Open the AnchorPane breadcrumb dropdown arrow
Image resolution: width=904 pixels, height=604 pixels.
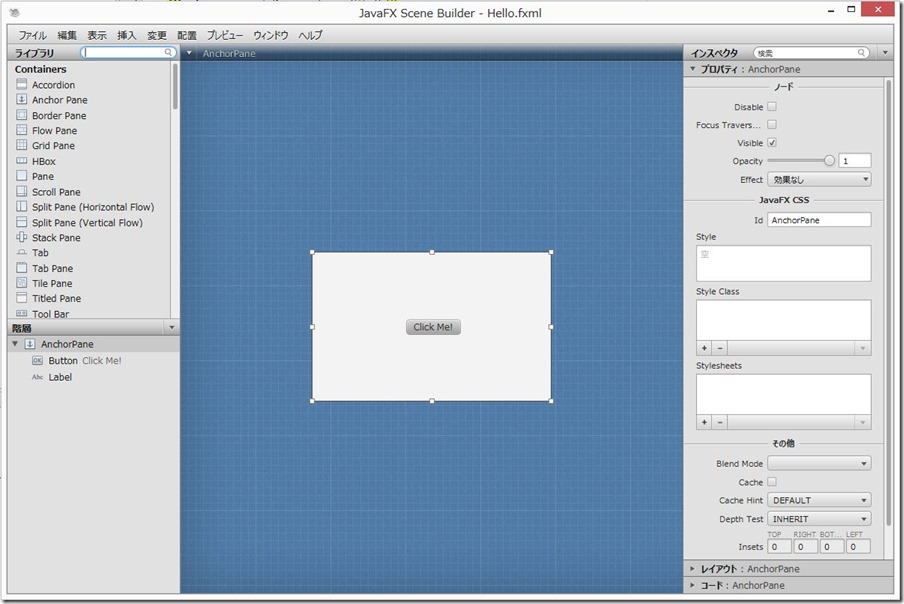[189, 53]
